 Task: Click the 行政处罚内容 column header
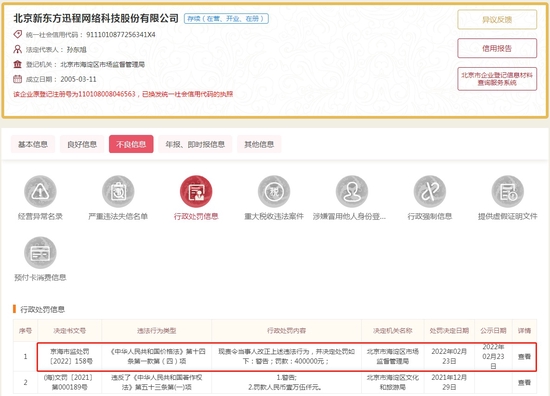(x=286, y=330)
